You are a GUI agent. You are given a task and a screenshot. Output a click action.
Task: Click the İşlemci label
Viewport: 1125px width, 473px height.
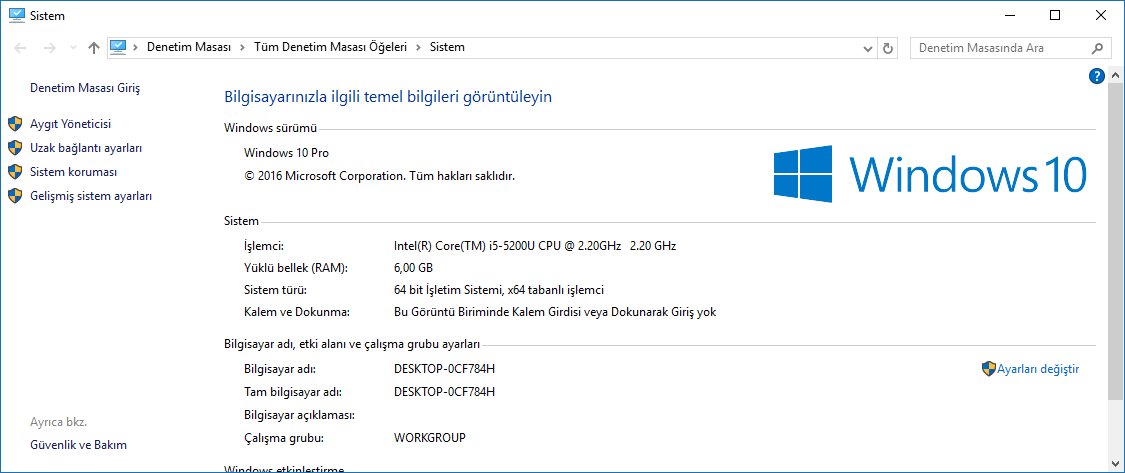tap(264, 245)
